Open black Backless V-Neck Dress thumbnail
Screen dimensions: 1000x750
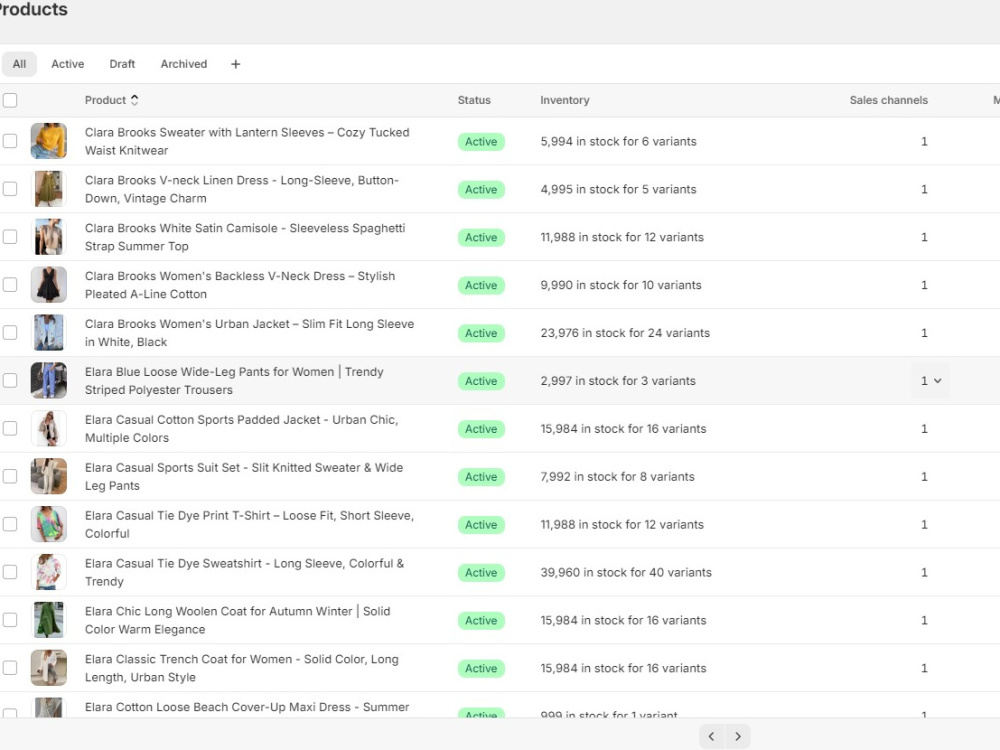(48, 284)
